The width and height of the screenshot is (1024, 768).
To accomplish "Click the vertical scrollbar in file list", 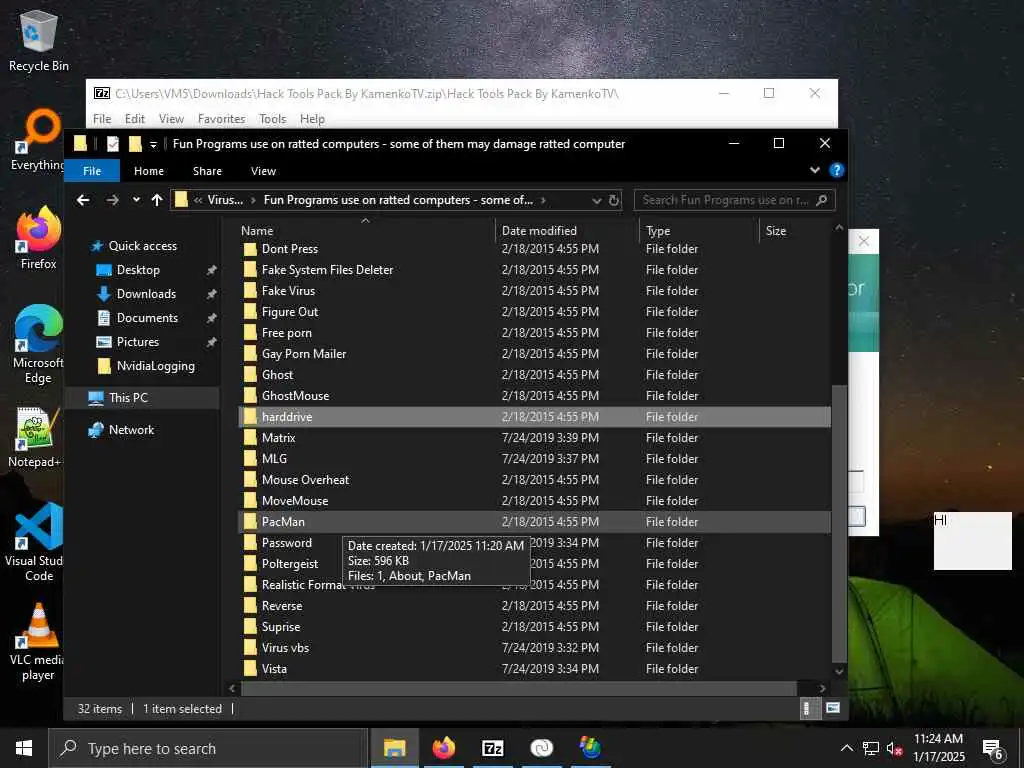I will (839, 522).
